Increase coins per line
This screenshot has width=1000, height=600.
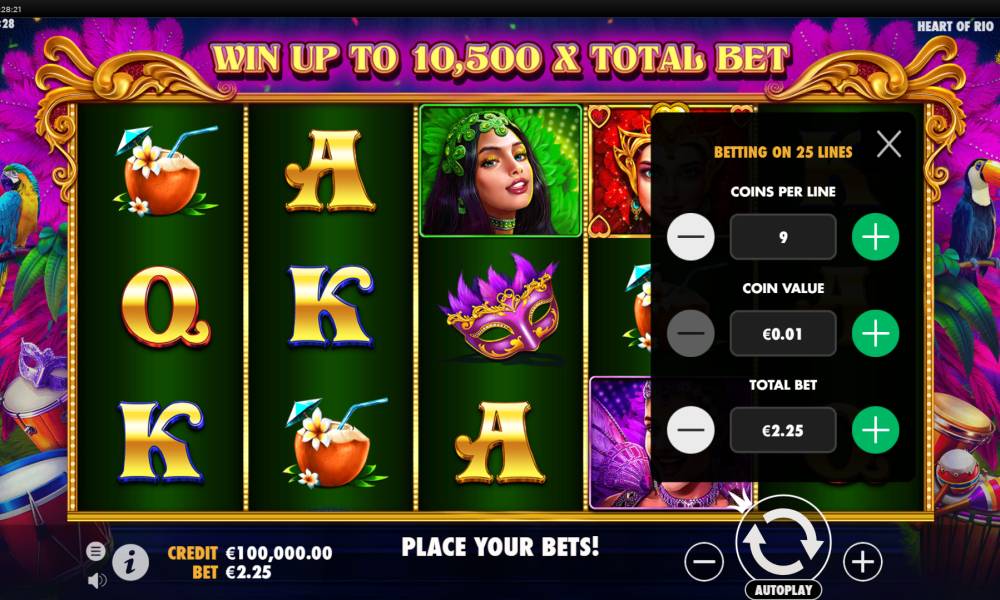pyautogui.click(x=876, y=237)
